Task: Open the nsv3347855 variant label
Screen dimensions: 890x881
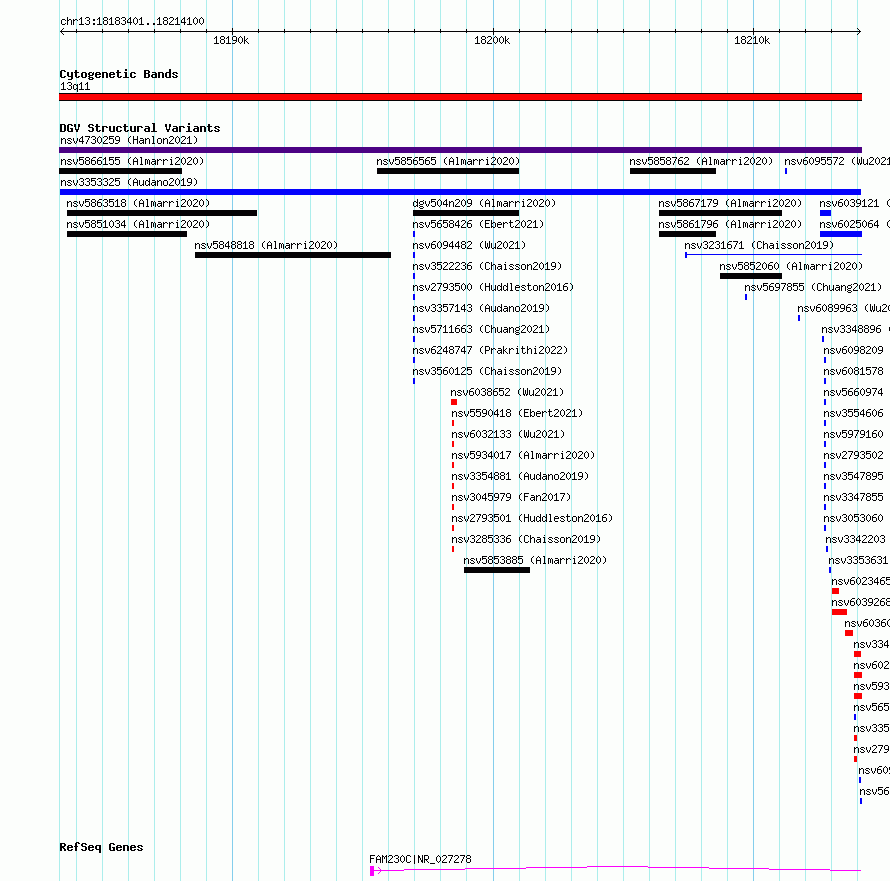Action: tap(853, 497)
